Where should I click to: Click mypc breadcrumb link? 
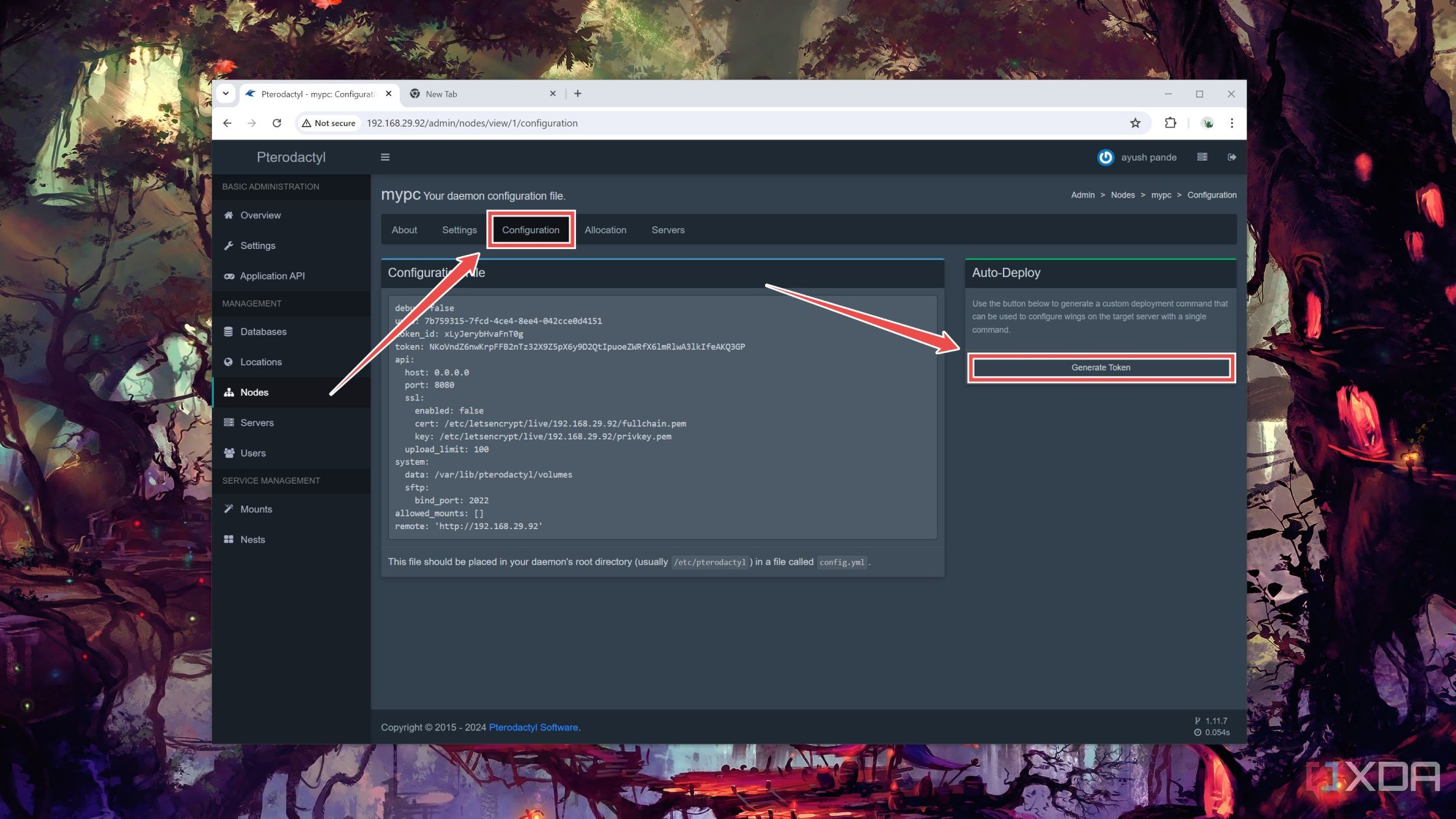[1161, 195]
